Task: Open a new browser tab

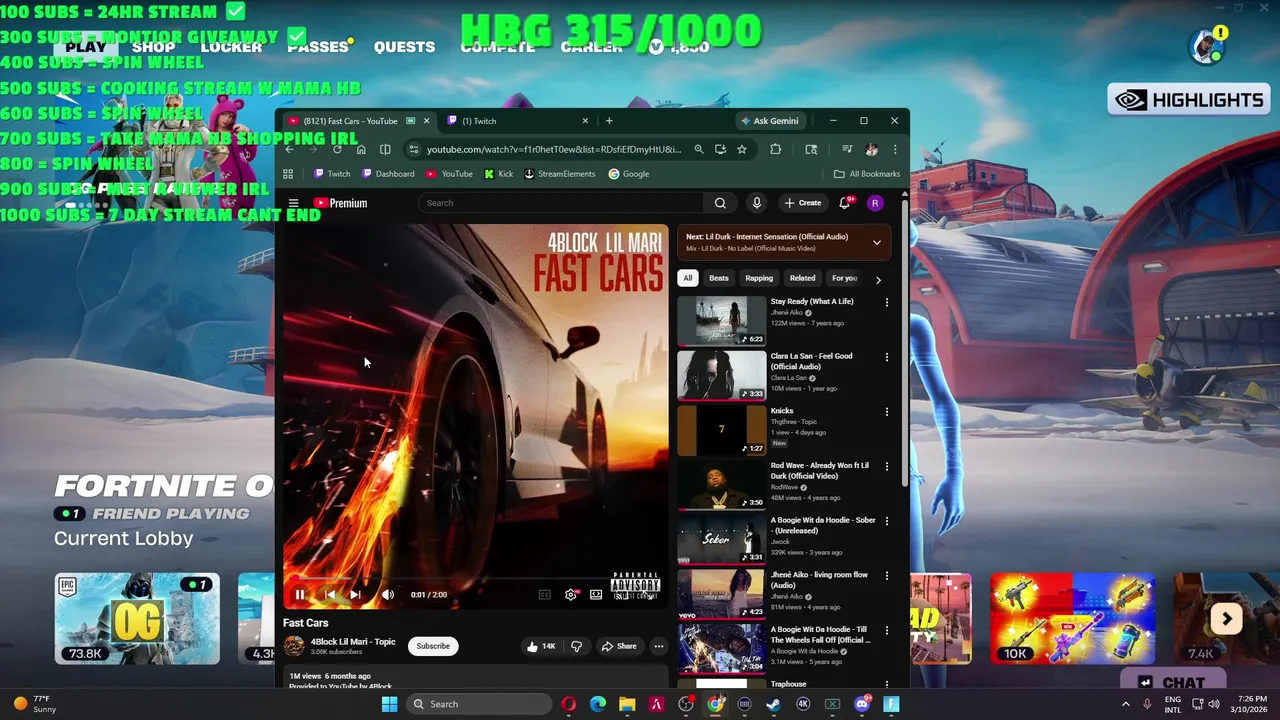Action: 609,121
